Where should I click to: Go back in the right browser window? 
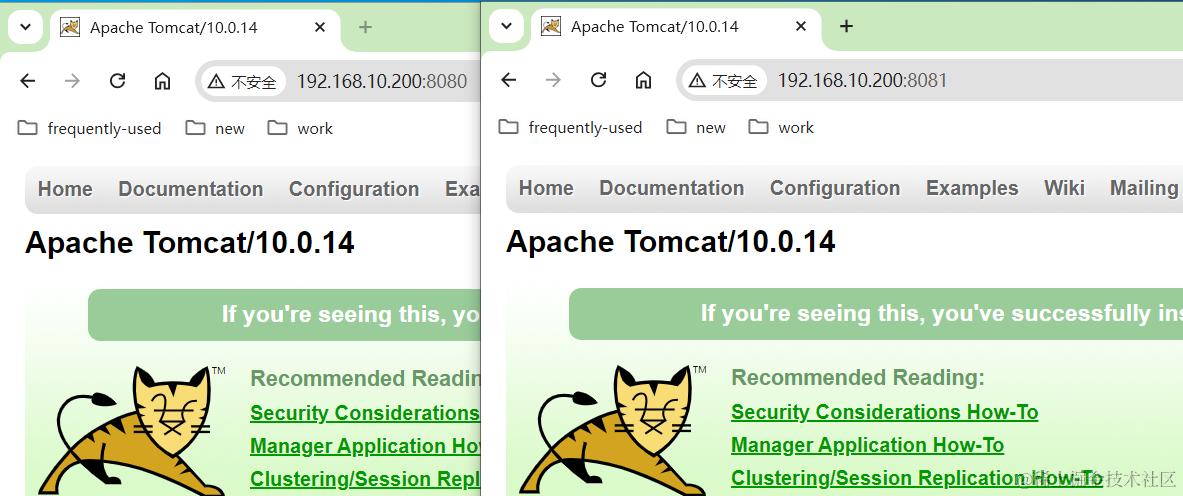point(509,80)
